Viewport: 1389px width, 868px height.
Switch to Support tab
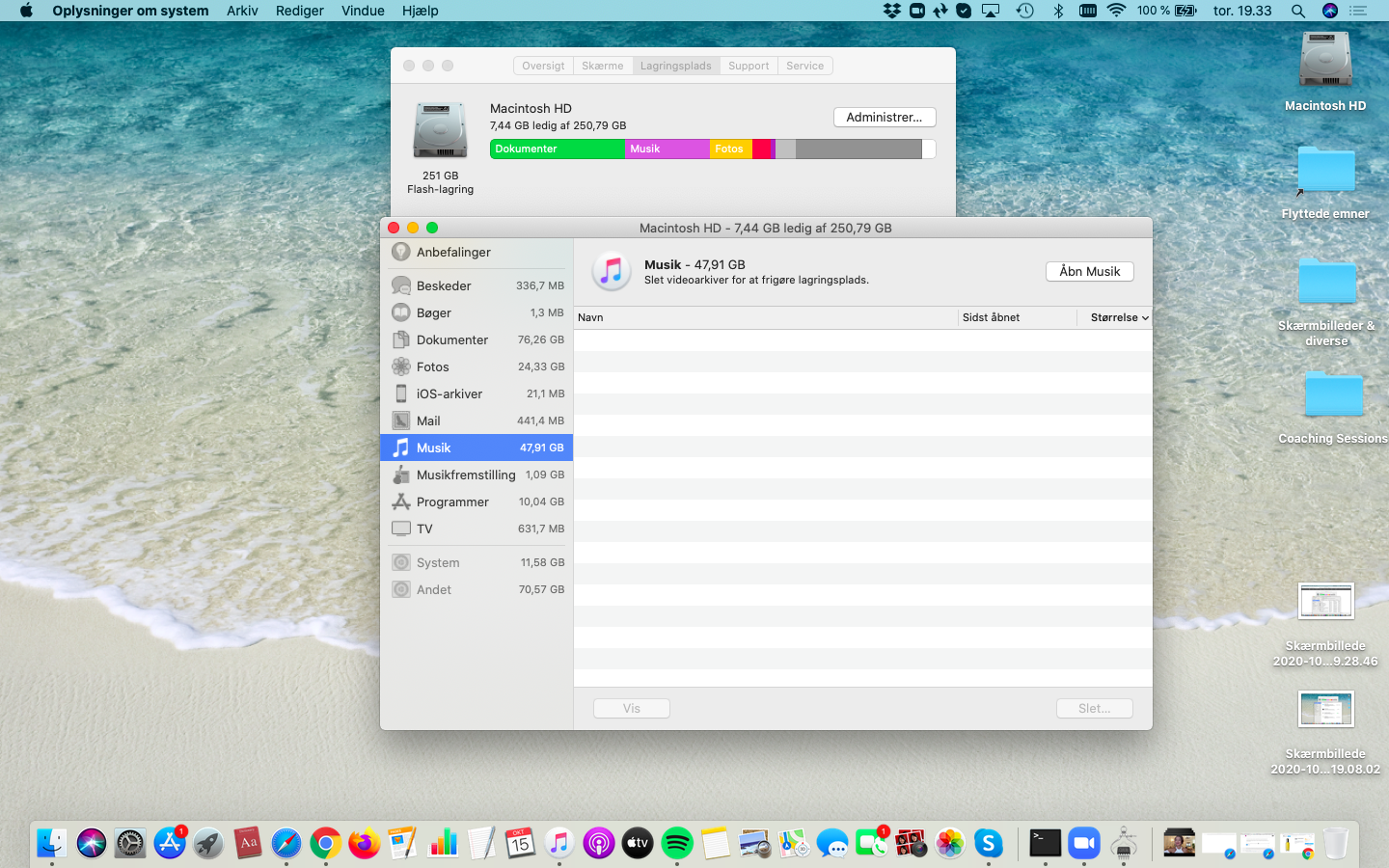[x=749, y=66]
